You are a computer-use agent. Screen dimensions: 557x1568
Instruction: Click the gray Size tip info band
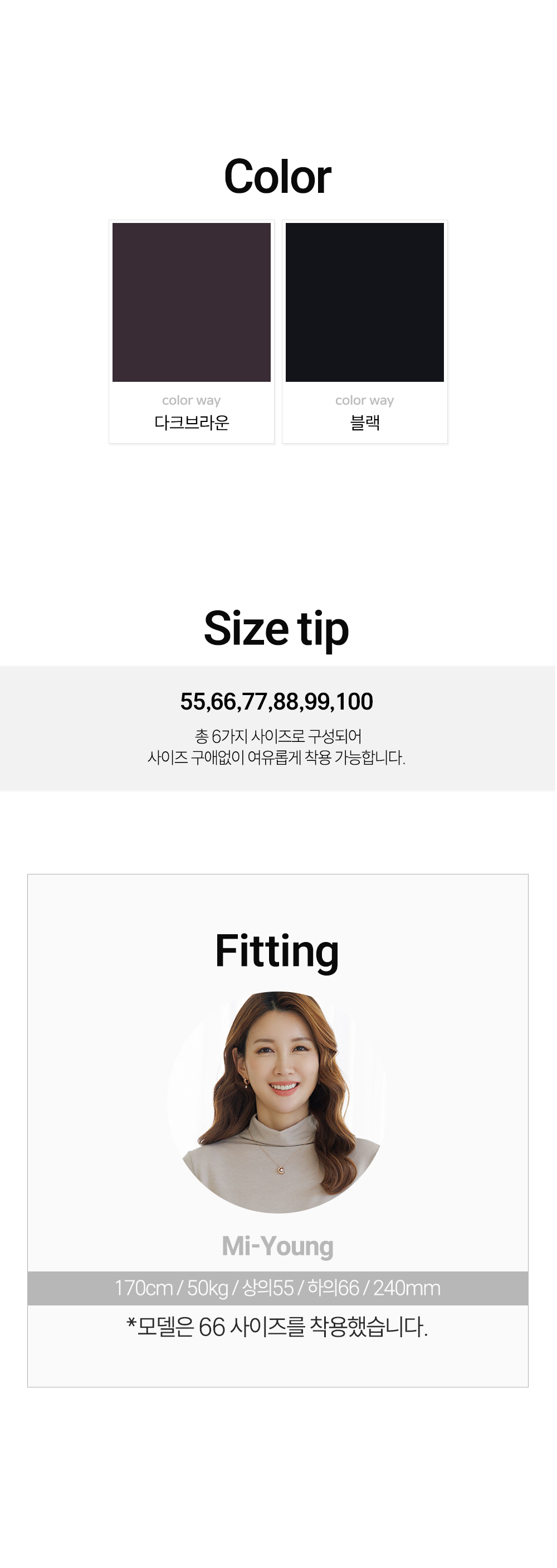(278, 729)
